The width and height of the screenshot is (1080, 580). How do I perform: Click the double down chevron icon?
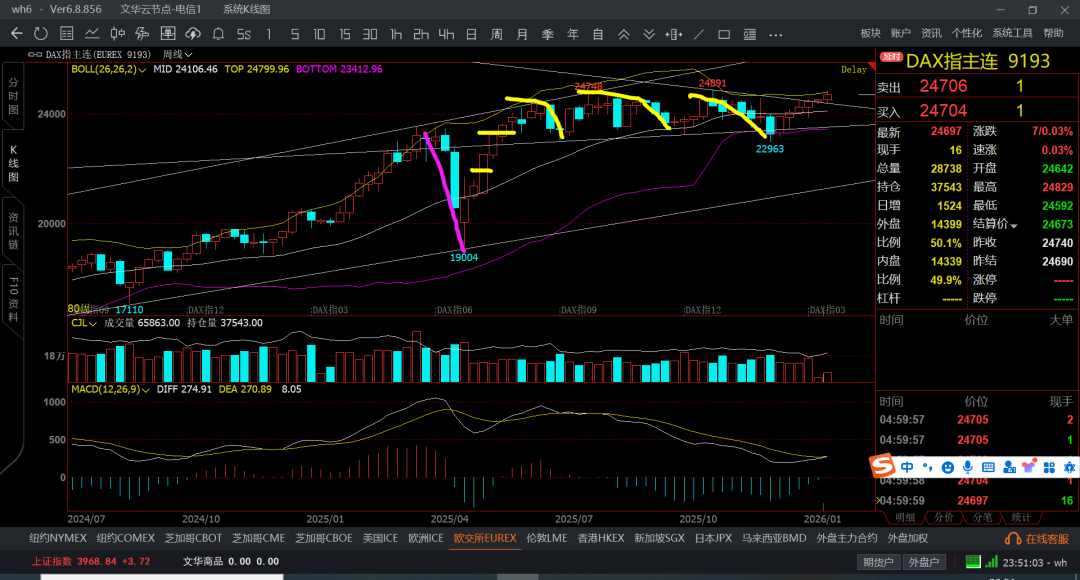(649, 34)
